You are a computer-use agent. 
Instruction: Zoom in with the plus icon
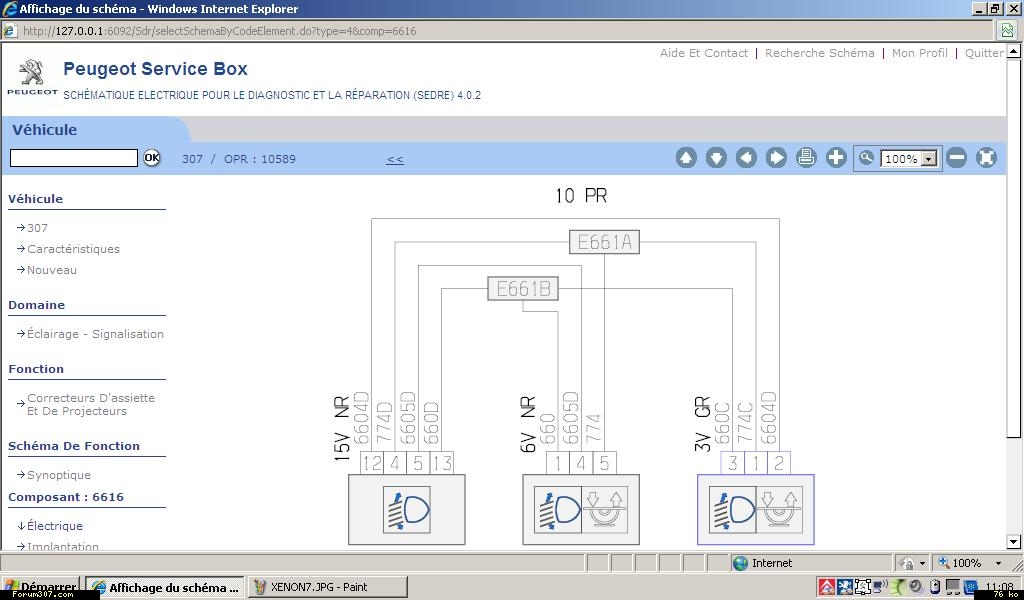(x=836, y=157)
